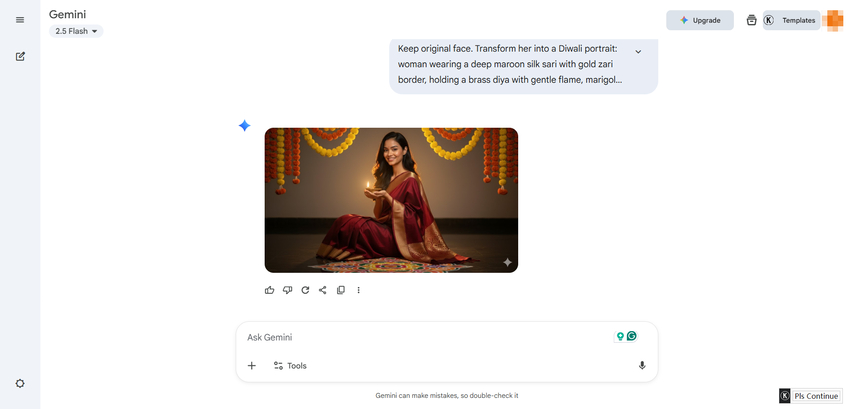Open the profile avatar

(x=833, y=20)
